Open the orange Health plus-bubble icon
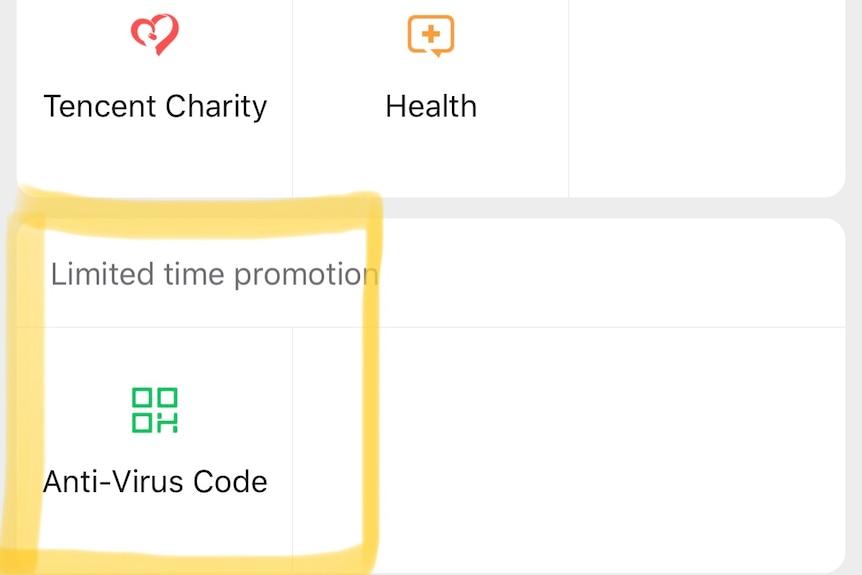The width and height of the screenshot is (862, 575). [431, 36]
